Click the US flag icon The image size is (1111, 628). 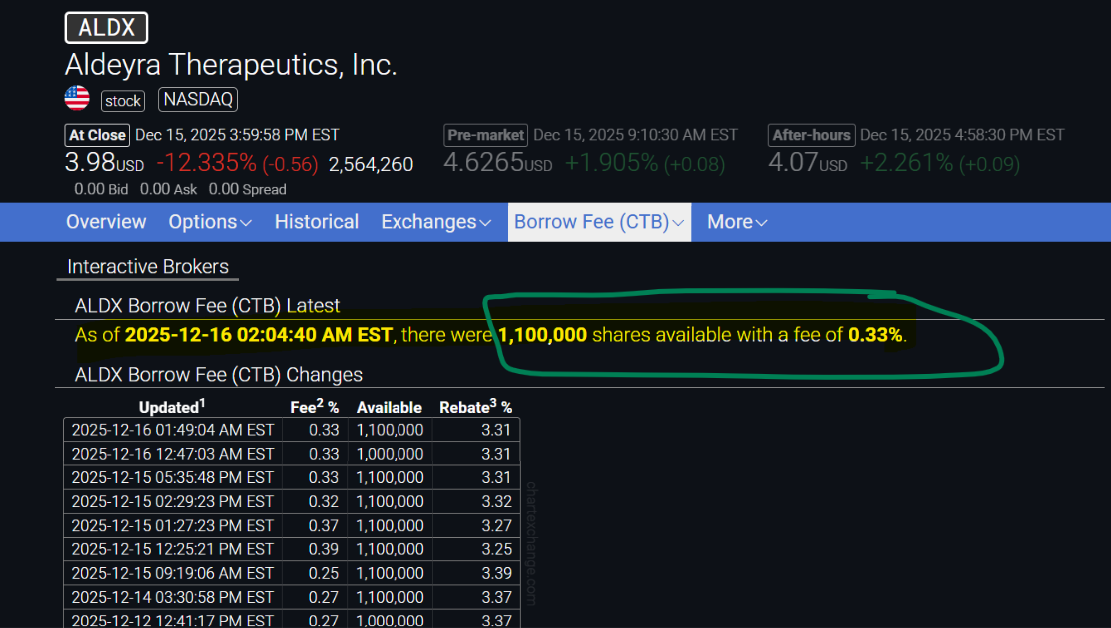pos(77,99)
